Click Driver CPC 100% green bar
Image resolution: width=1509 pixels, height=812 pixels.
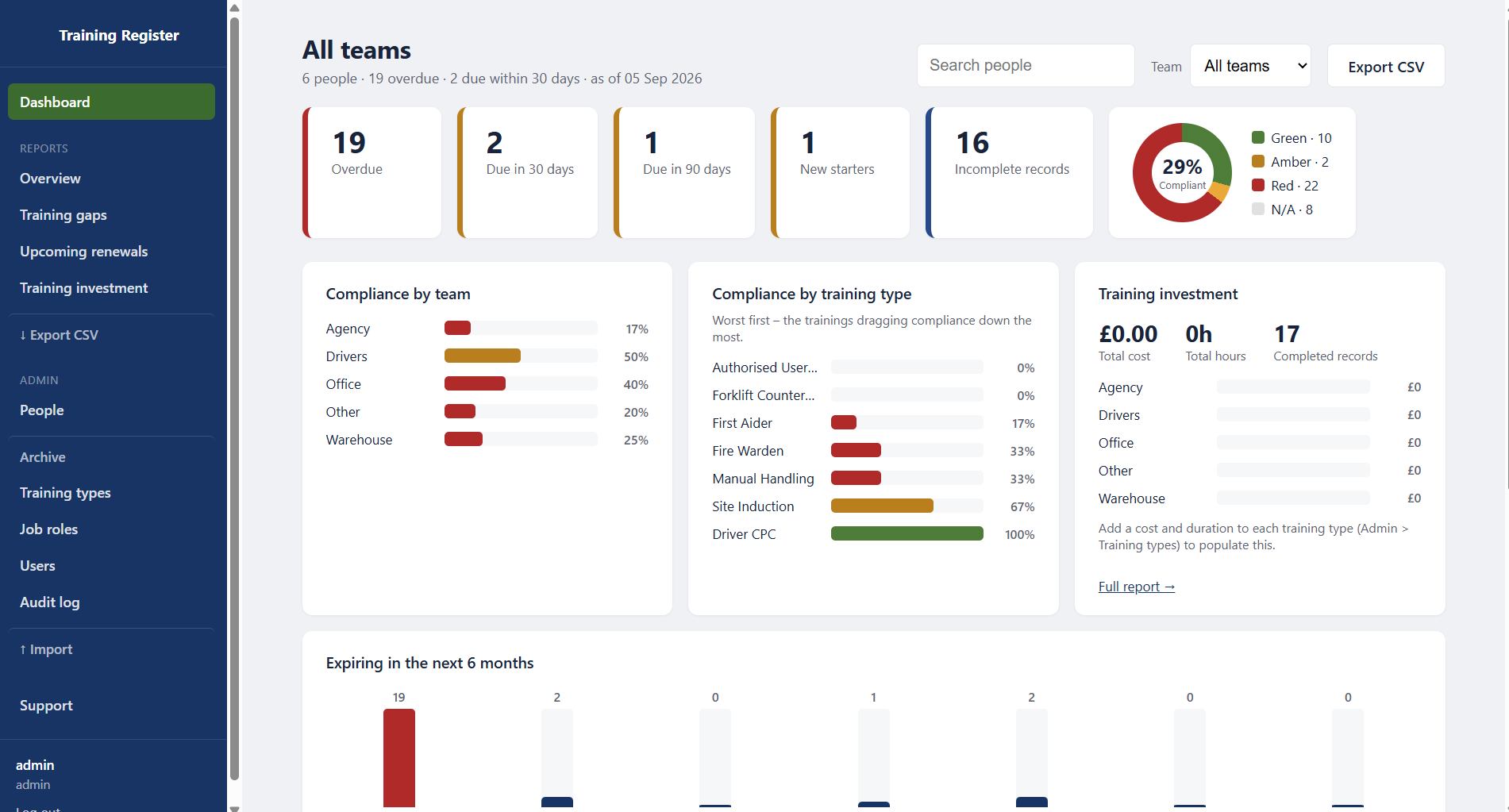[x=907, y=533]
